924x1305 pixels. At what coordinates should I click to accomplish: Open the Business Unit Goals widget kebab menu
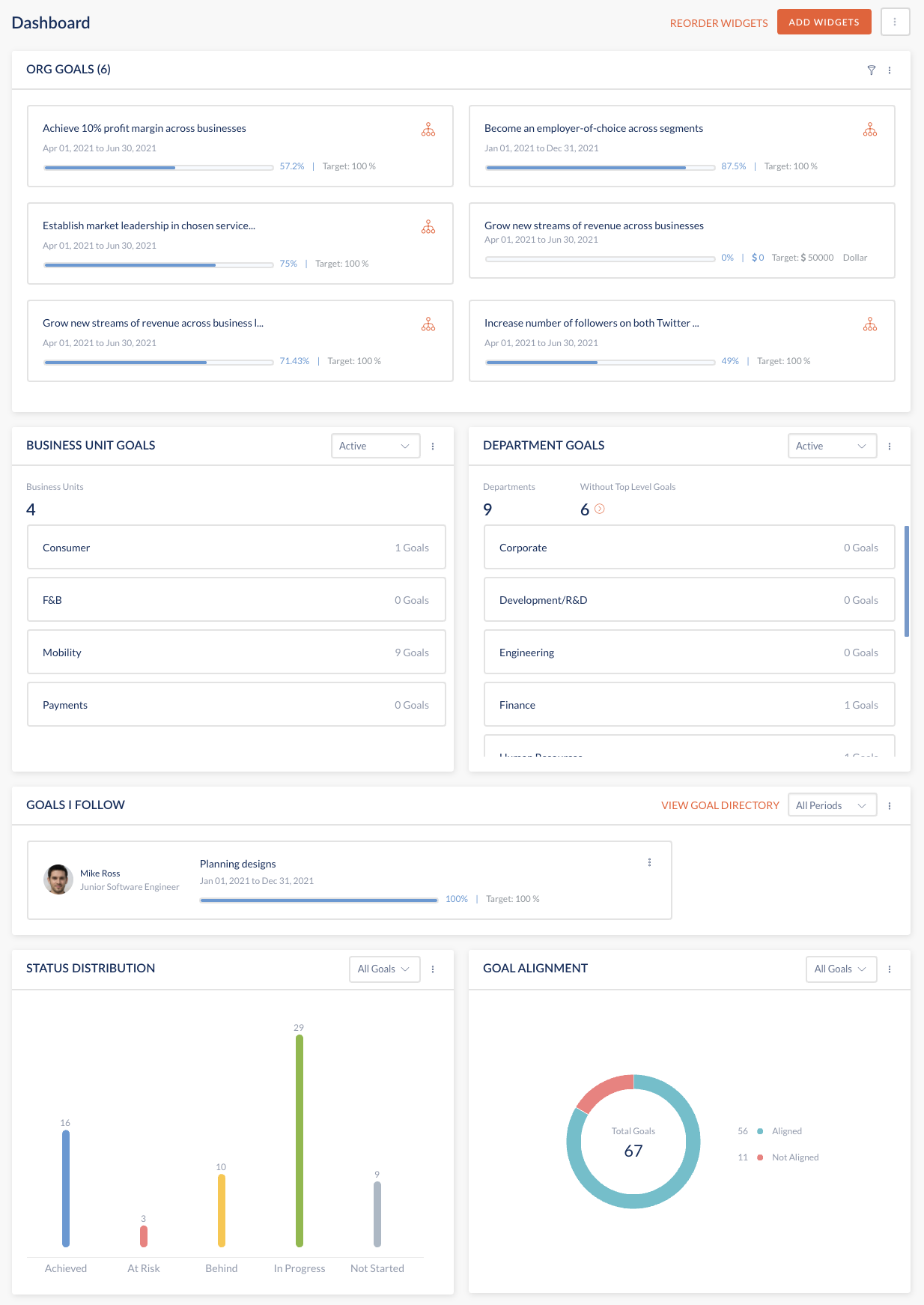[x=433, y=446]
